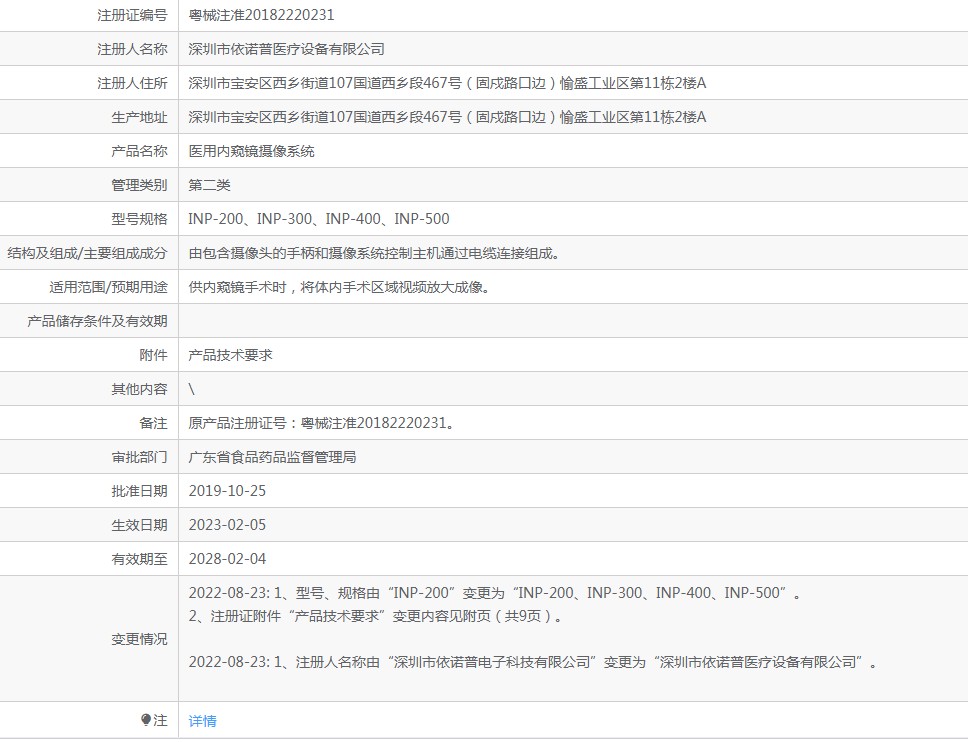Screen dimensions: 968x742
Task: Open the 详情 link
Action: coord(202,720)
